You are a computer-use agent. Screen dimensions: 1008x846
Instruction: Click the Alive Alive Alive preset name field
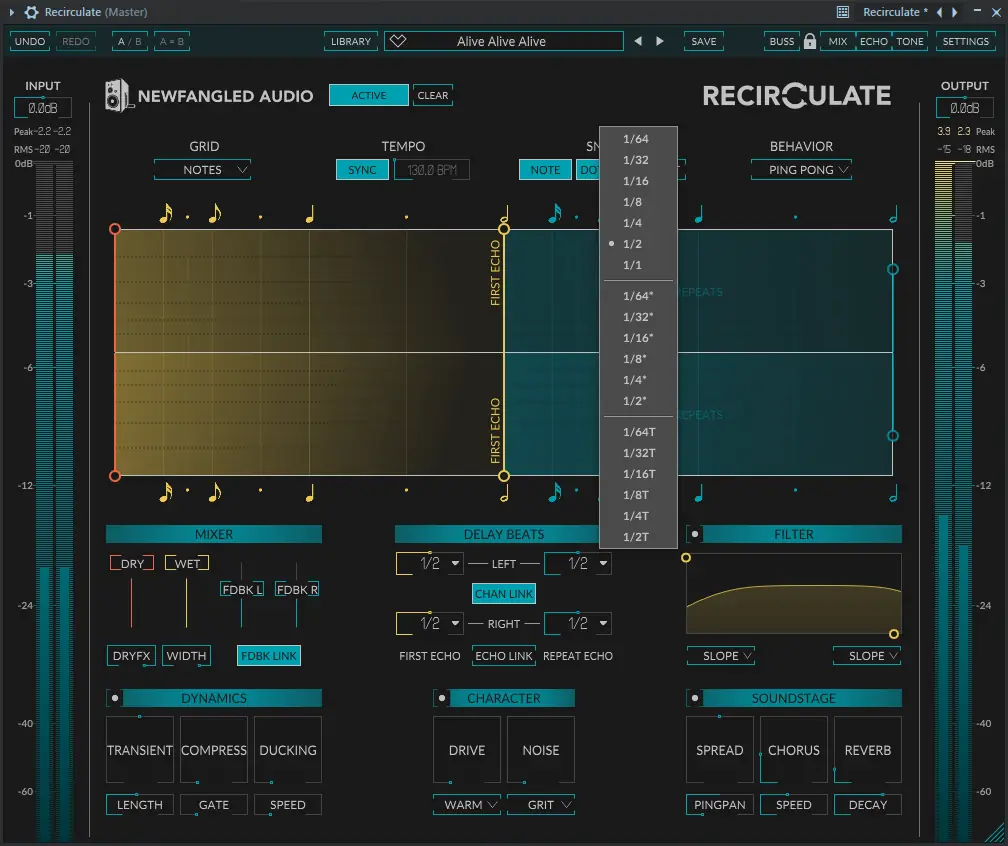[503, 41]
